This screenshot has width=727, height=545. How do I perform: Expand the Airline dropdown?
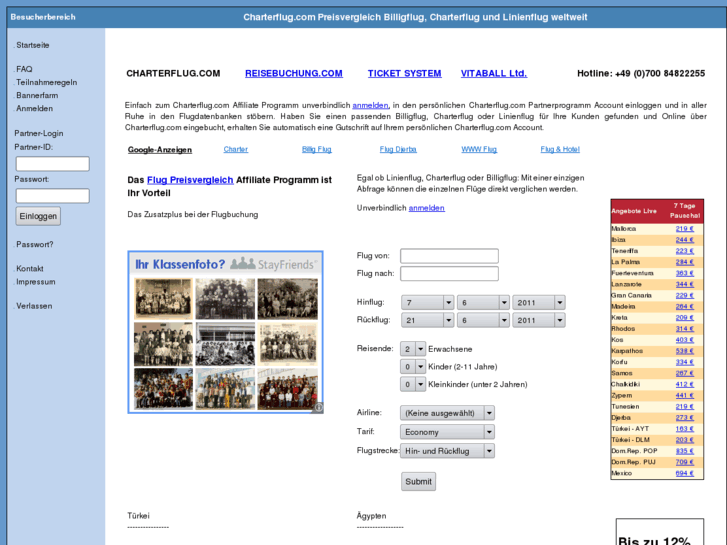click(x=447, y=413)
